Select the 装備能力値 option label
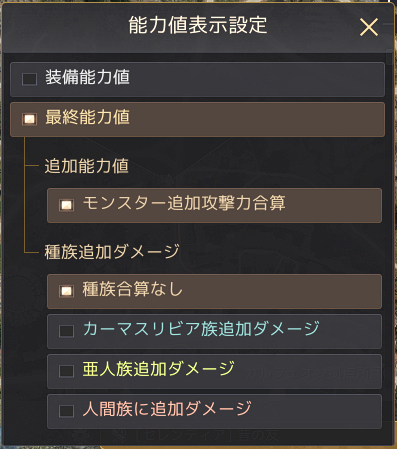The height and width of the screenshot is (449, 397). [87, 77]
